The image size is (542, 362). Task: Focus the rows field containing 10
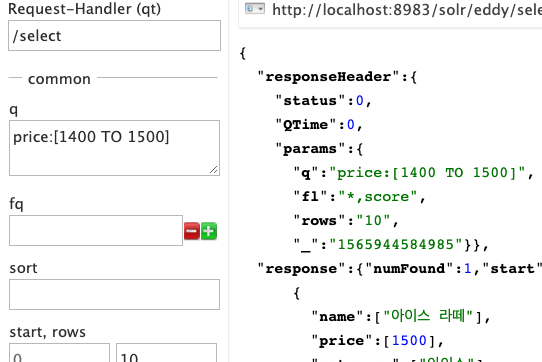pos(167,353)
